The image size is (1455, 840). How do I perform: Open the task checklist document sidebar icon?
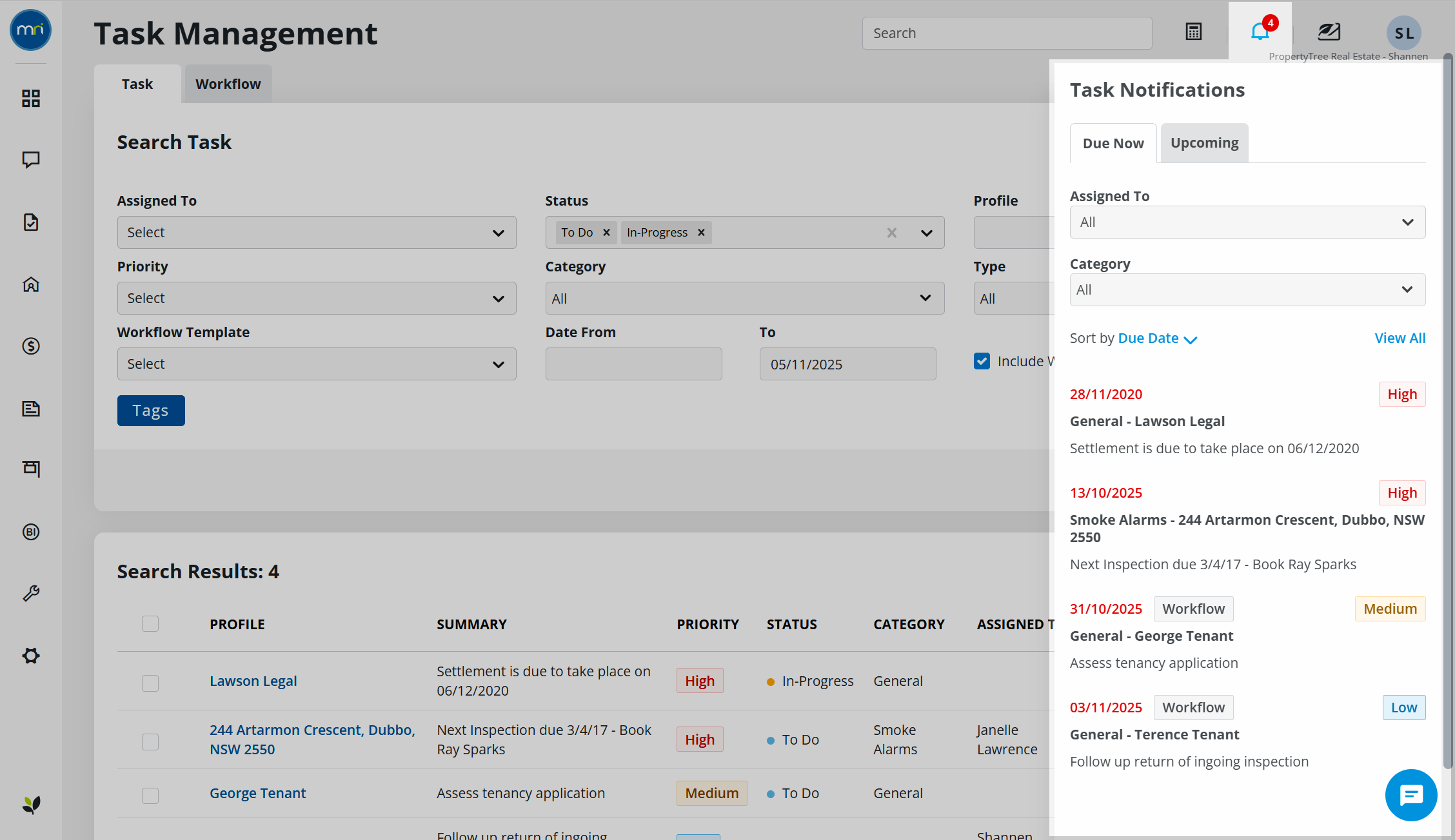pos(31,222)
